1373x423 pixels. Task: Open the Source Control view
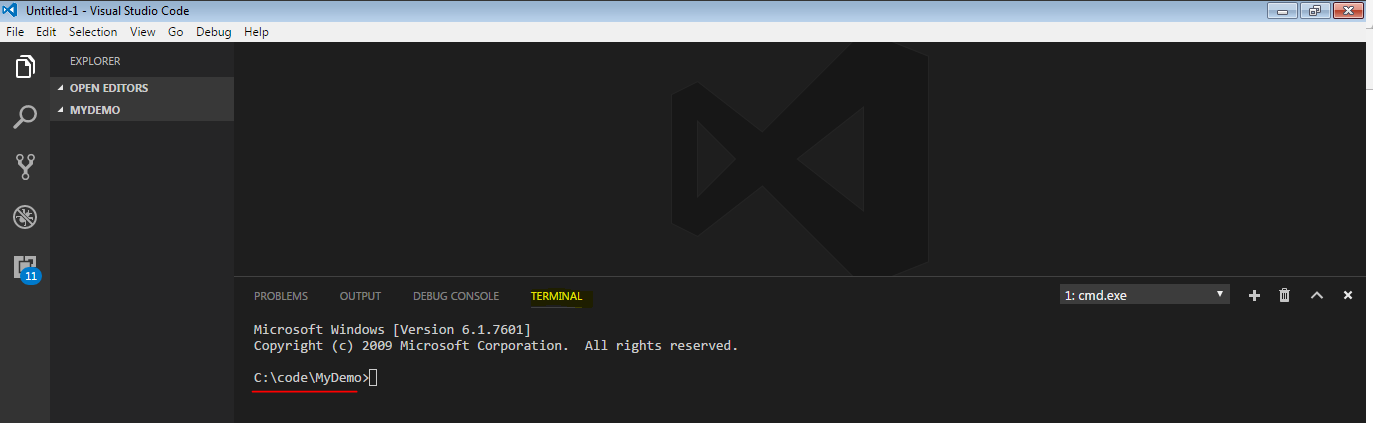point(25,167)
